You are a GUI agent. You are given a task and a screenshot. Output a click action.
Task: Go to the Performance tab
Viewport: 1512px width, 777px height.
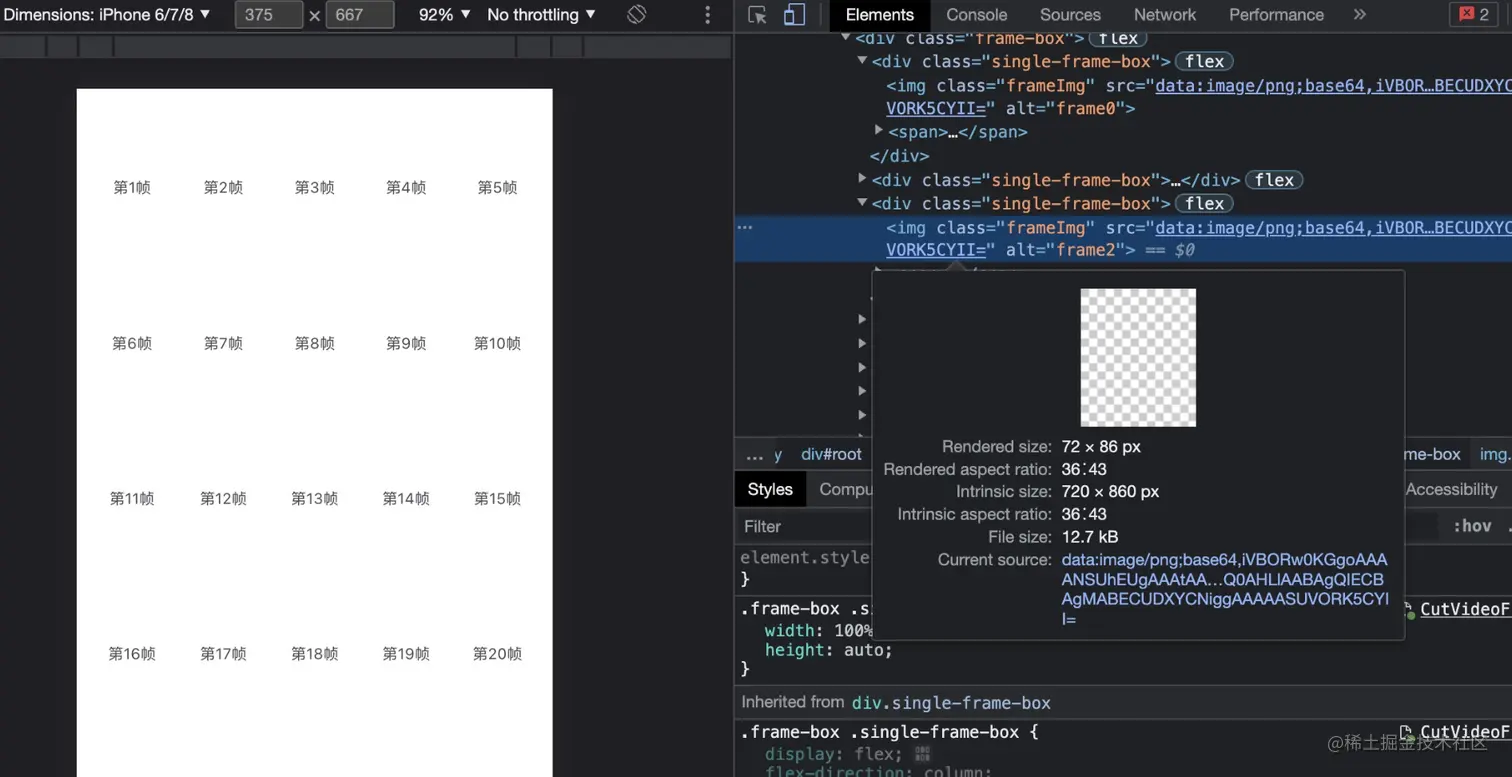pyautogui.click(x=1276, y=15)
